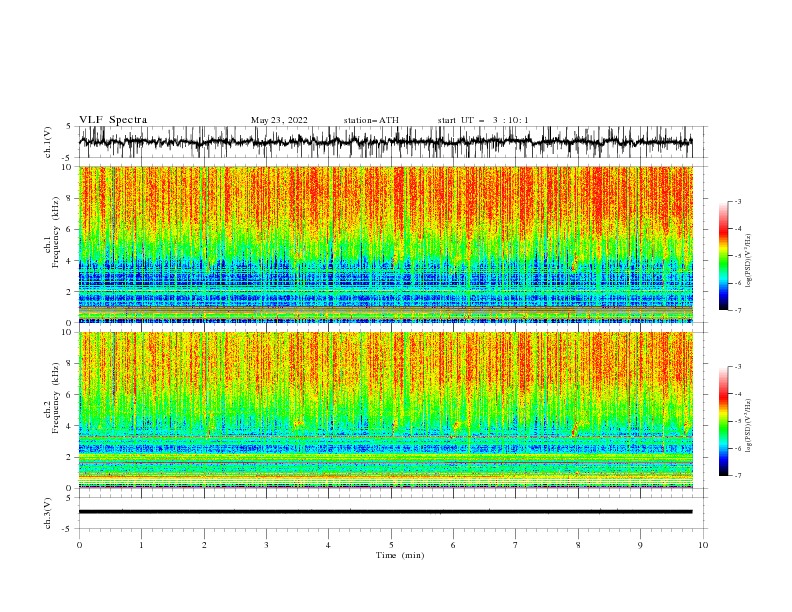Click the ch.2 spectrogram color scale bar
792x612 pixels.
[x=723, y=421]
